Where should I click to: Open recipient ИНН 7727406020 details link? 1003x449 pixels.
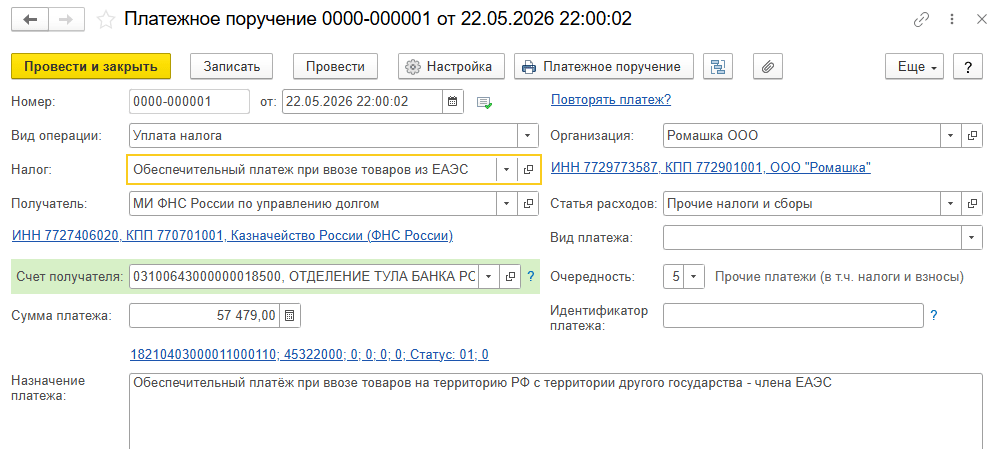[x=232, y=236]
